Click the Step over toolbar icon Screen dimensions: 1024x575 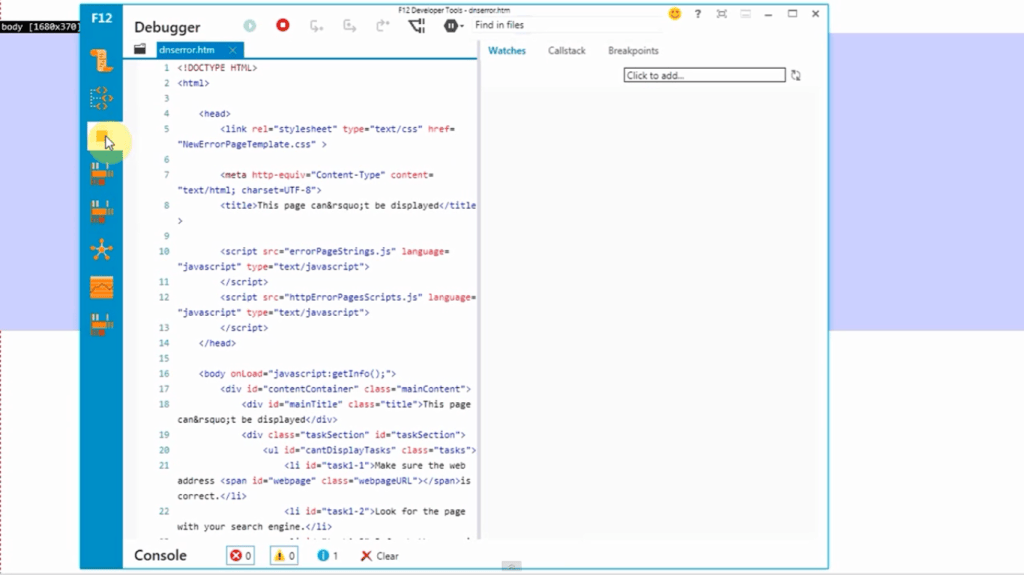350,26
